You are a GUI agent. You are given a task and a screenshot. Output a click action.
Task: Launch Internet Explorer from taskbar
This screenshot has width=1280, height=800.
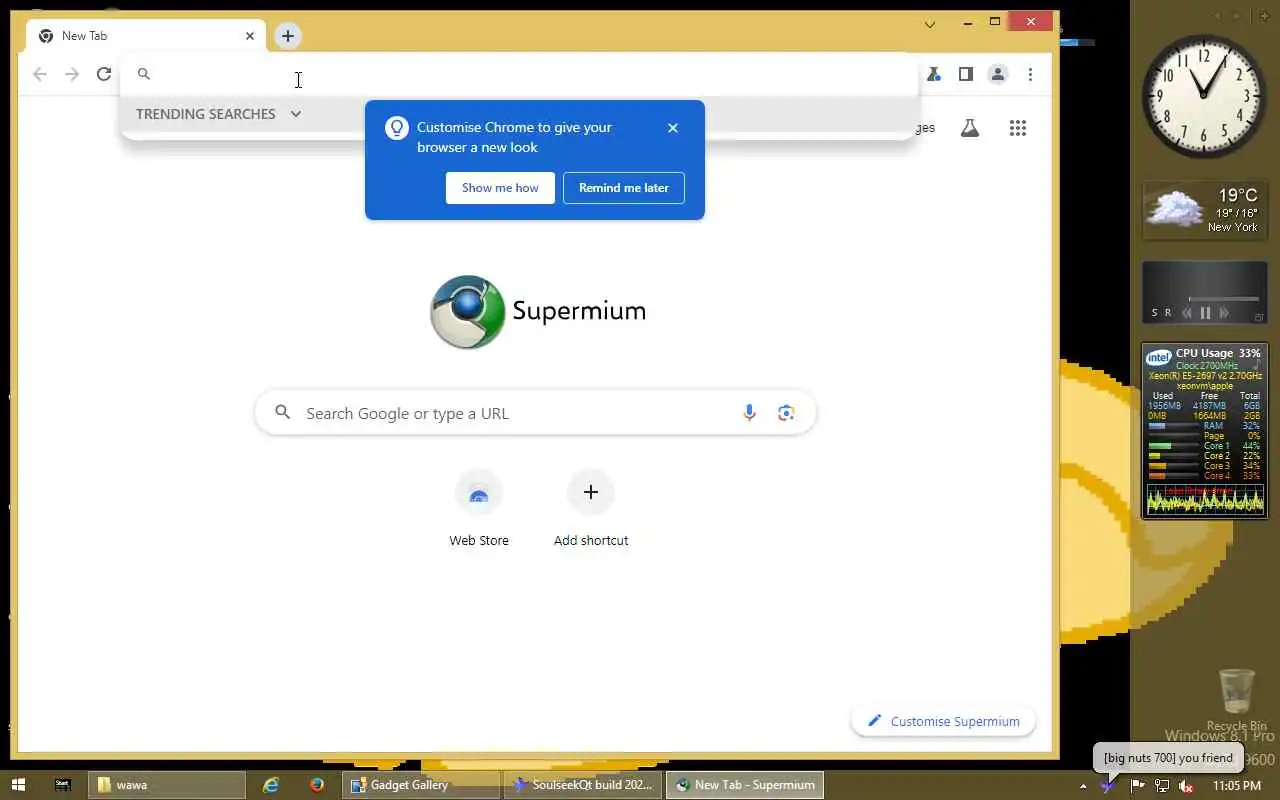tap(271, 785)
